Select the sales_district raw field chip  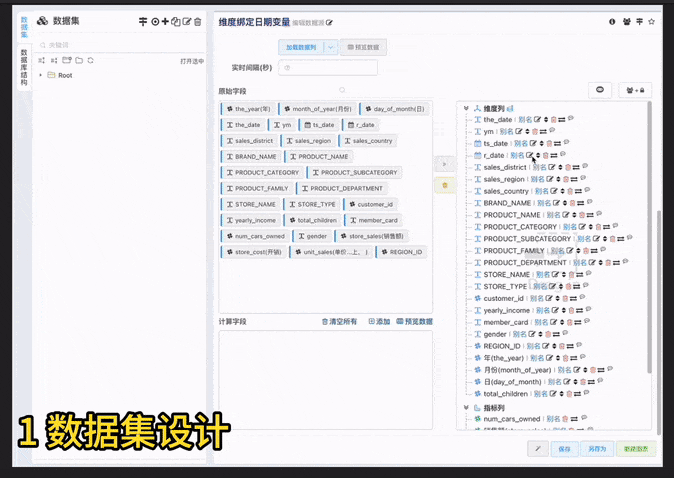coord(250,141)
